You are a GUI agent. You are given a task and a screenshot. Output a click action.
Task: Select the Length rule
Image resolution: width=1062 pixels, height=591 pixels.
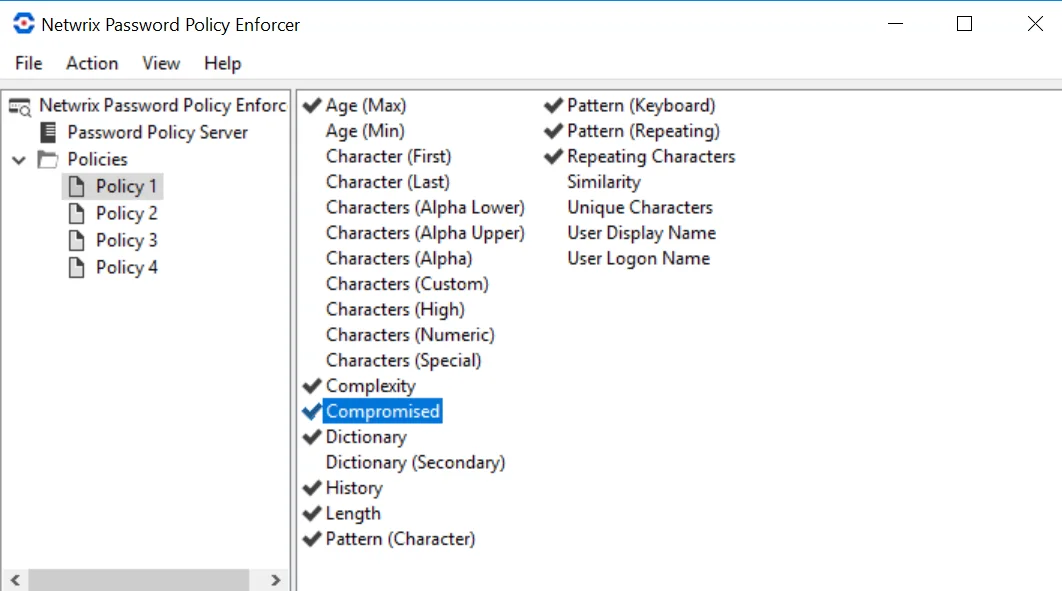pos(353,514)
